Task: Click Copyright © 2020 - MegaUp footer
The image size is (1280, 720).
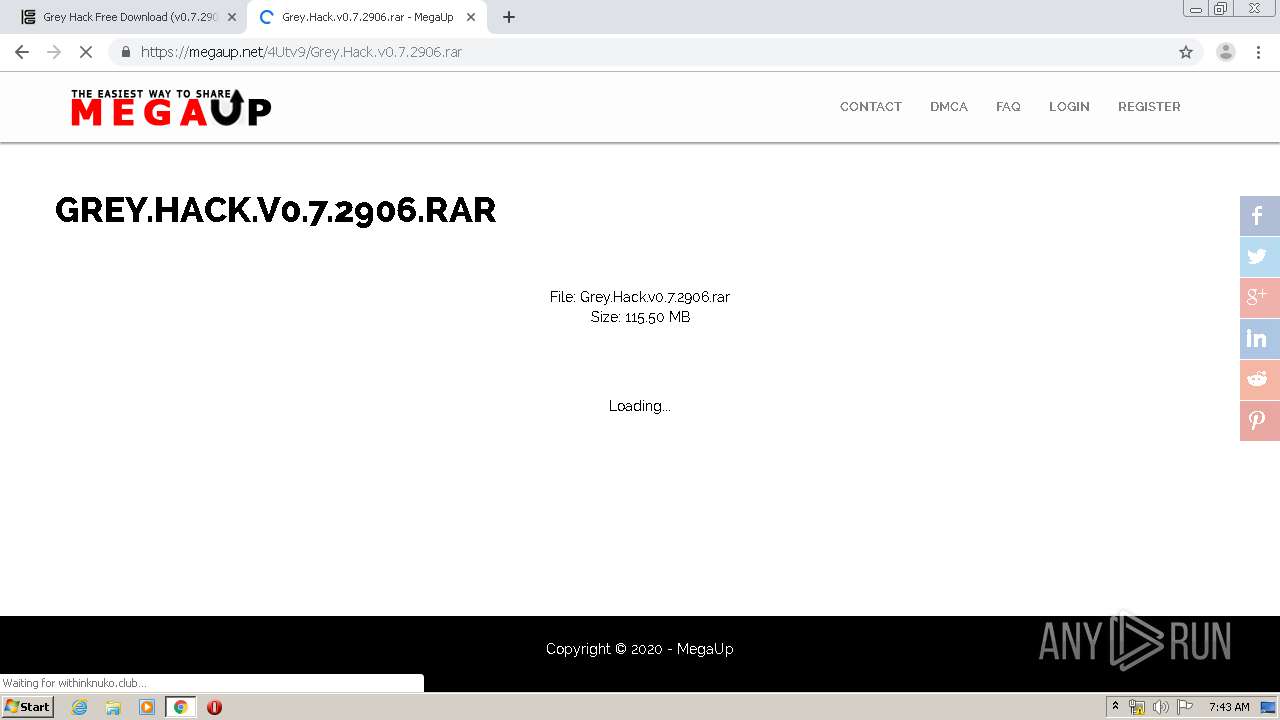Action: (640, 649)
